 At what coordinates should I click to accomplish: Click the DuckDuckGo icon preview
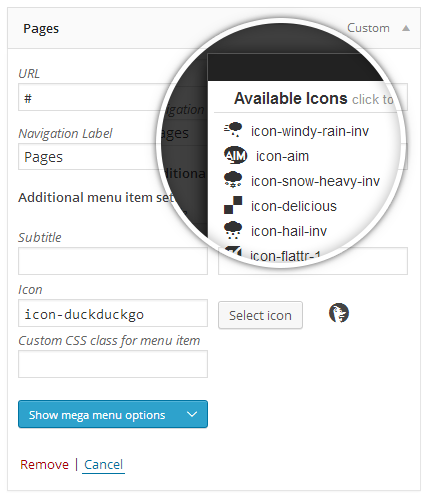pyautogui.click(x=339, y=313)
